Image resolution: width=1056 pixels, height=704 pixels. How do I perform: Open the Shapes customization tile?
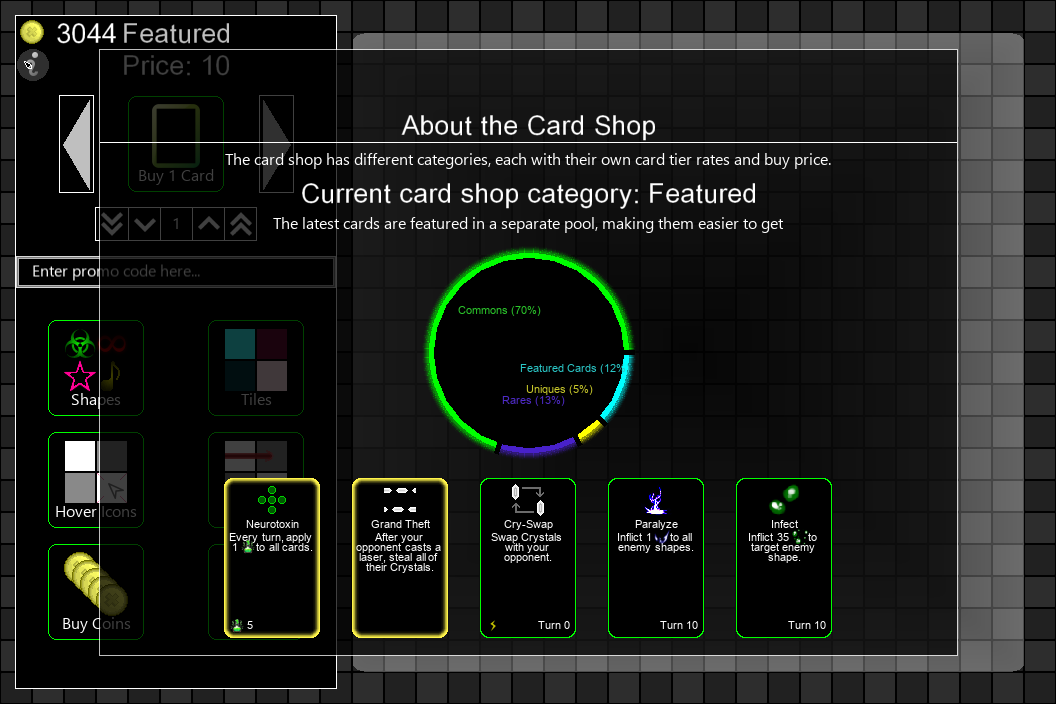[x=96, y=368]
